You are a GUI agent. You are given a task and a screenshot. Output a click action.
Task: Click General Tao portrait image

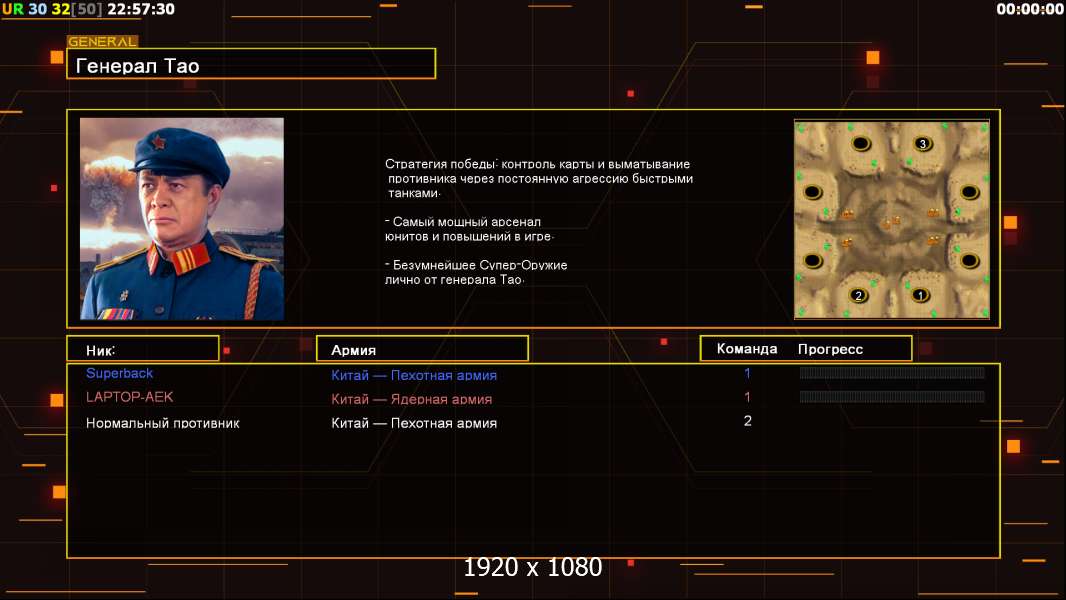click(x=182, y=219)
